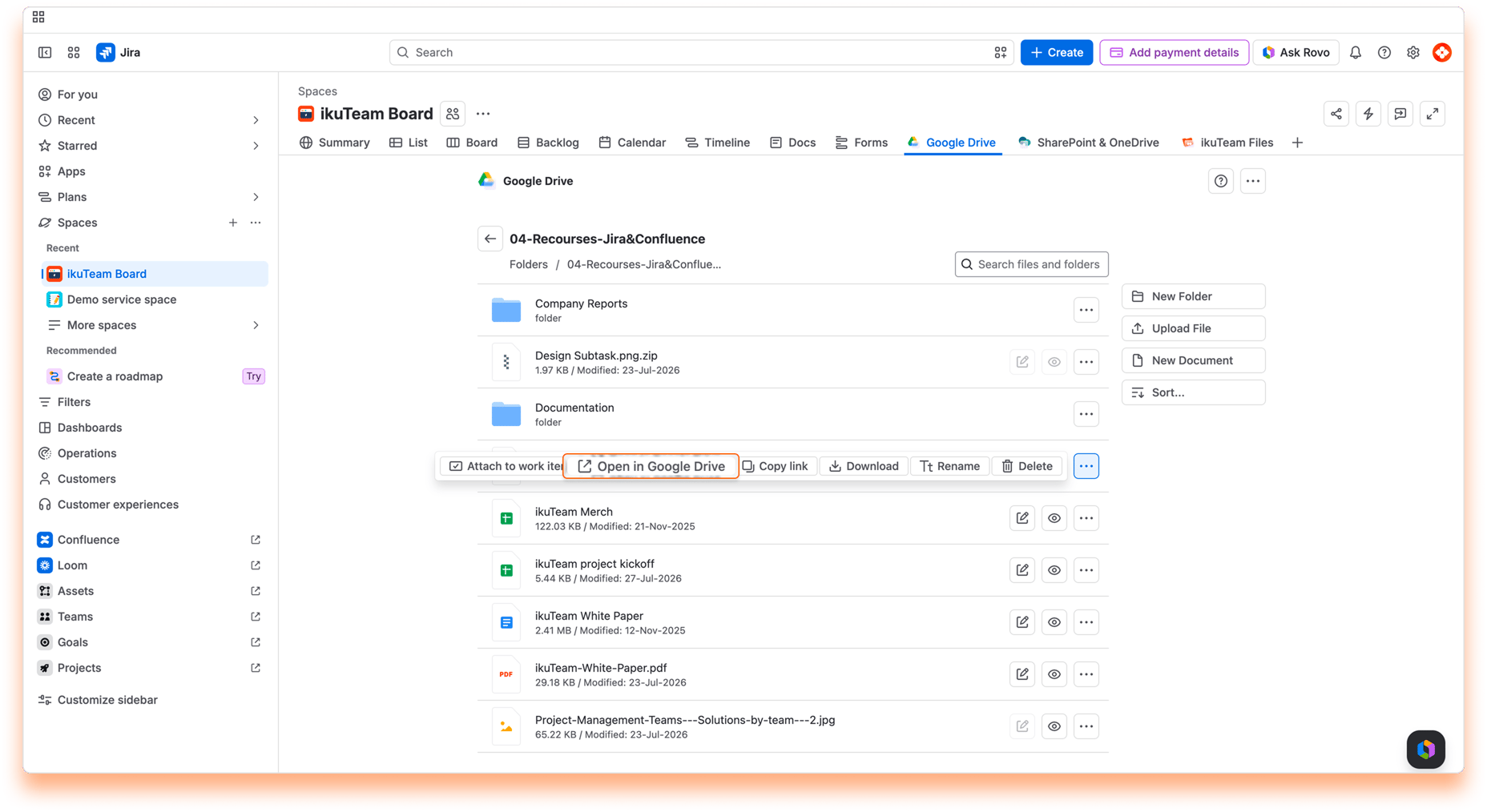Expand the Recent section in sidebar

click(256, 120)
